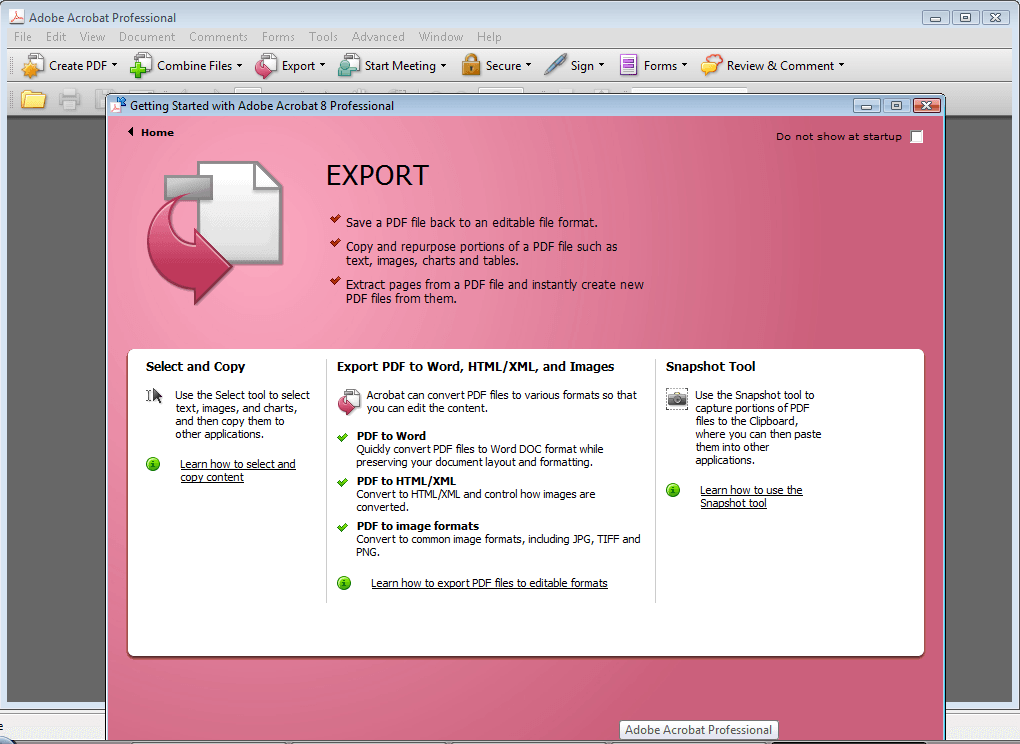Open Learn how to select and copy content
1020x744 pixels.
[x=237, y=470]
